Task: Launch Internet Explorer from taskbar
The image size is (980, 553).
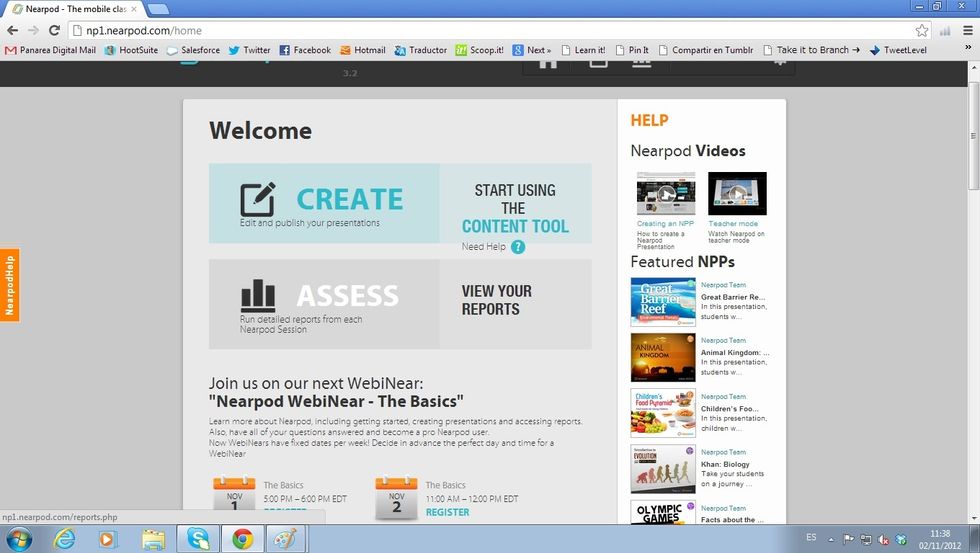Action: [64, 539]
